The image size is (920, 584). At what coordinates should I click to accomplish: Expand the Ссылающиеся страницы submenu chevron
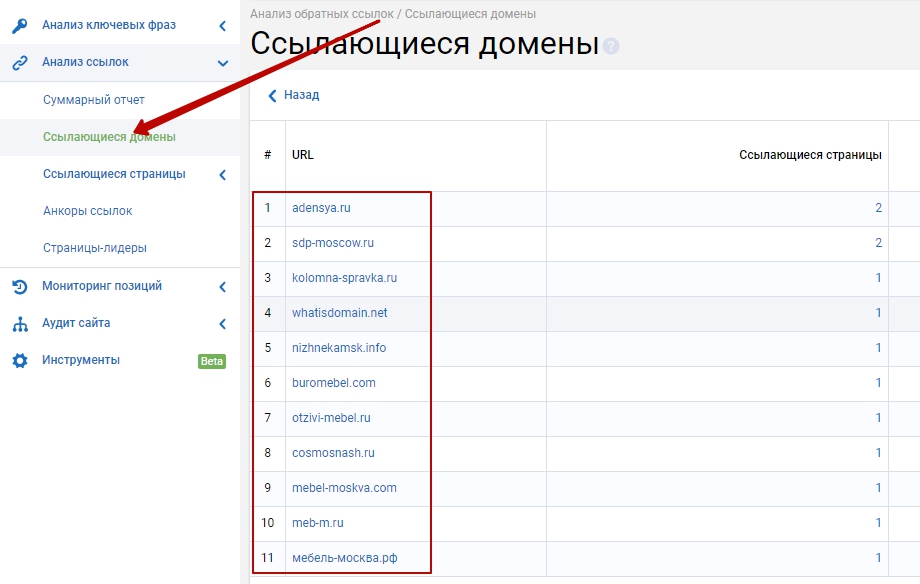tap(222, 175)
